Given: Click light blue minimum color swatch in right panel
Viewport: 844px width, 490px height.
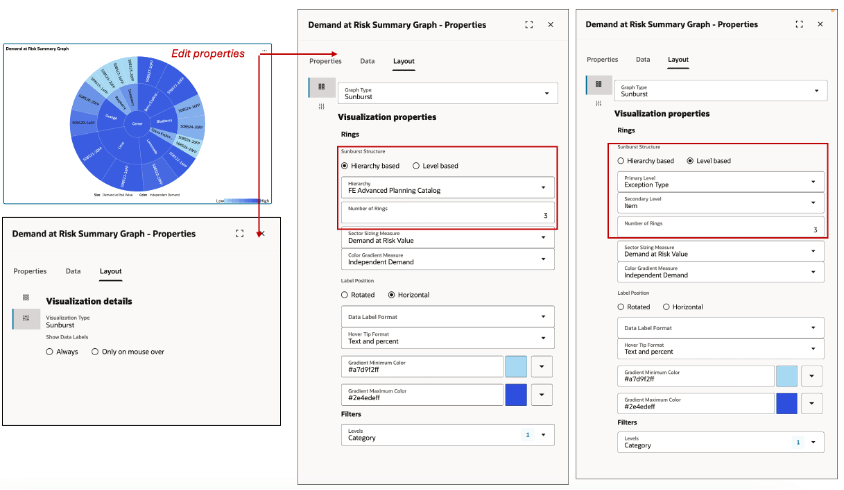Looking at the screenshot, I should (786, 376).
